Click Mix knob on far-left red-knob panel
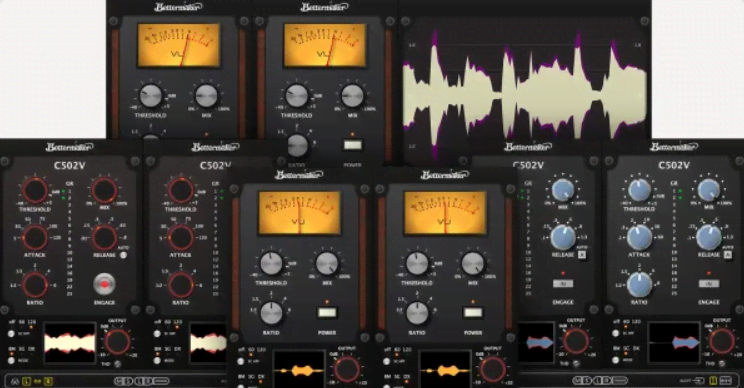This screenshot has height=388, width=744. [104, 191]
